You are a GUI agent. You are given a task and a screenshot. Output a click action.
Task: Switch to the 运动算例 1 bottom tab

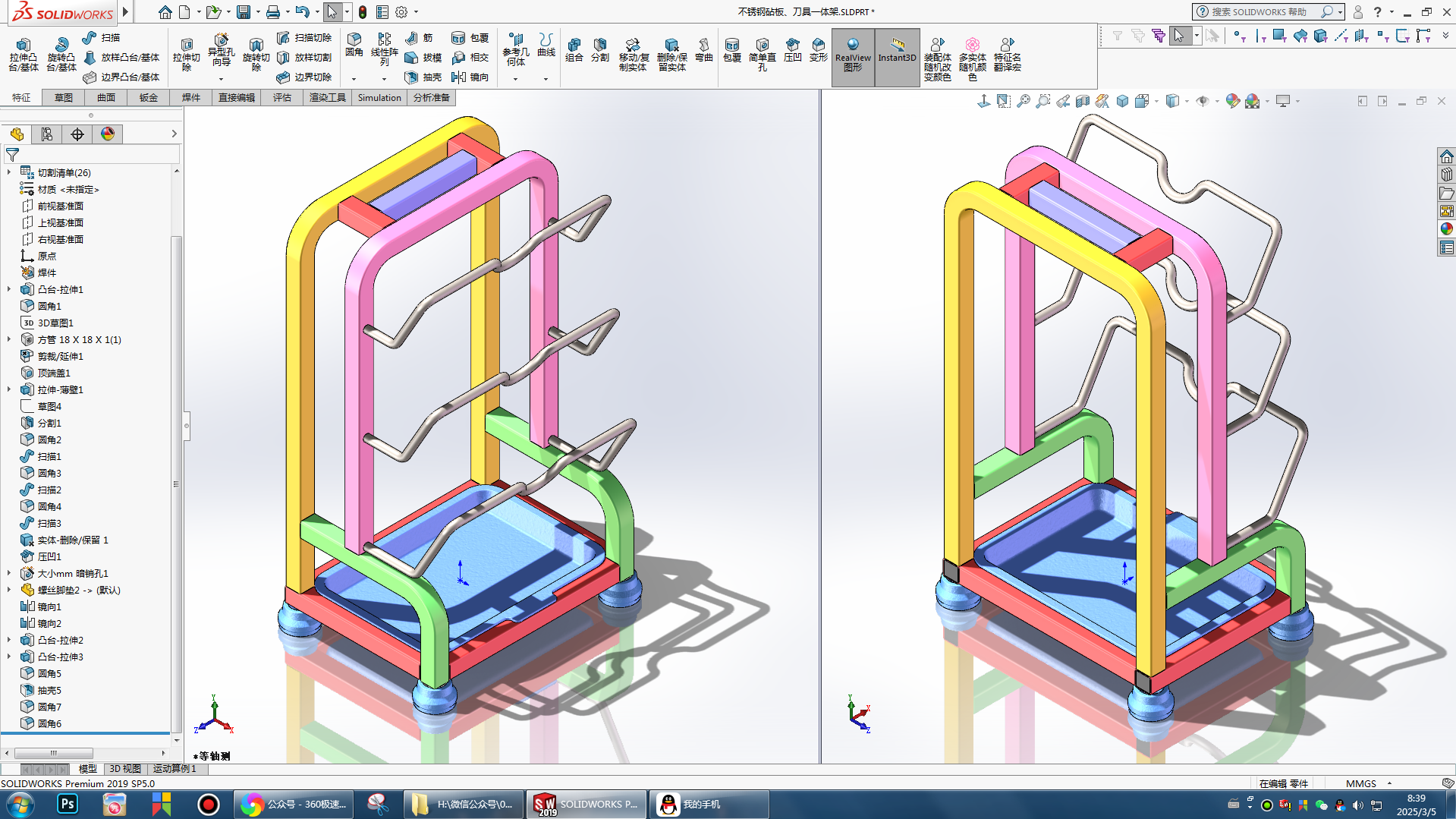pyautogui.click(x=175, y=769)
